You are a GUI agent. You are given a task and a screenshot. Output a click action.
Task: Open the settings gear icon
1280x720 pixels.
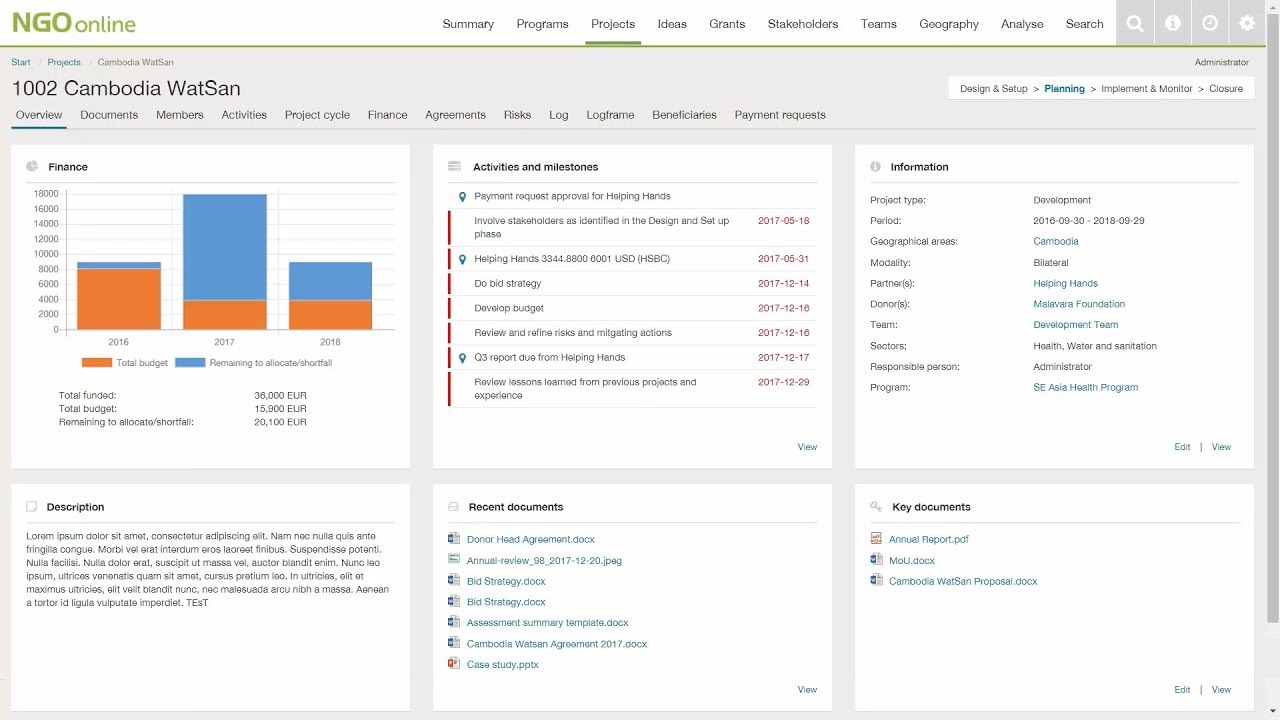tap(1247, 23)
